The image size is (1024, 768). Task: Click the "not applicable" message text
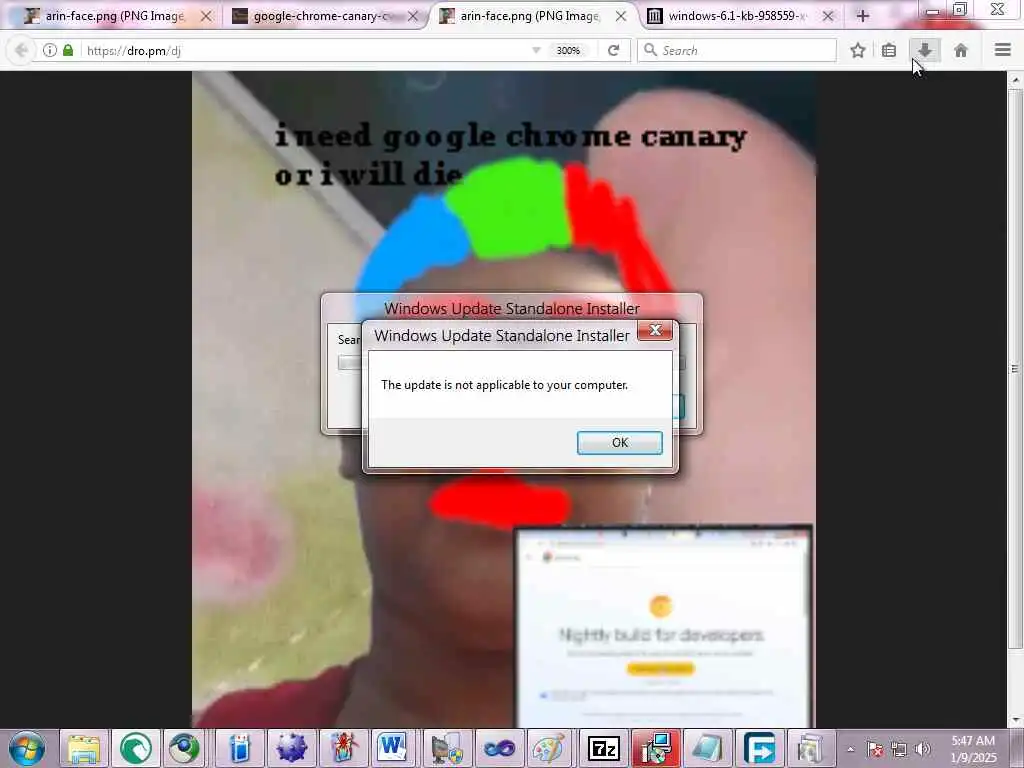tap(504, 385)
